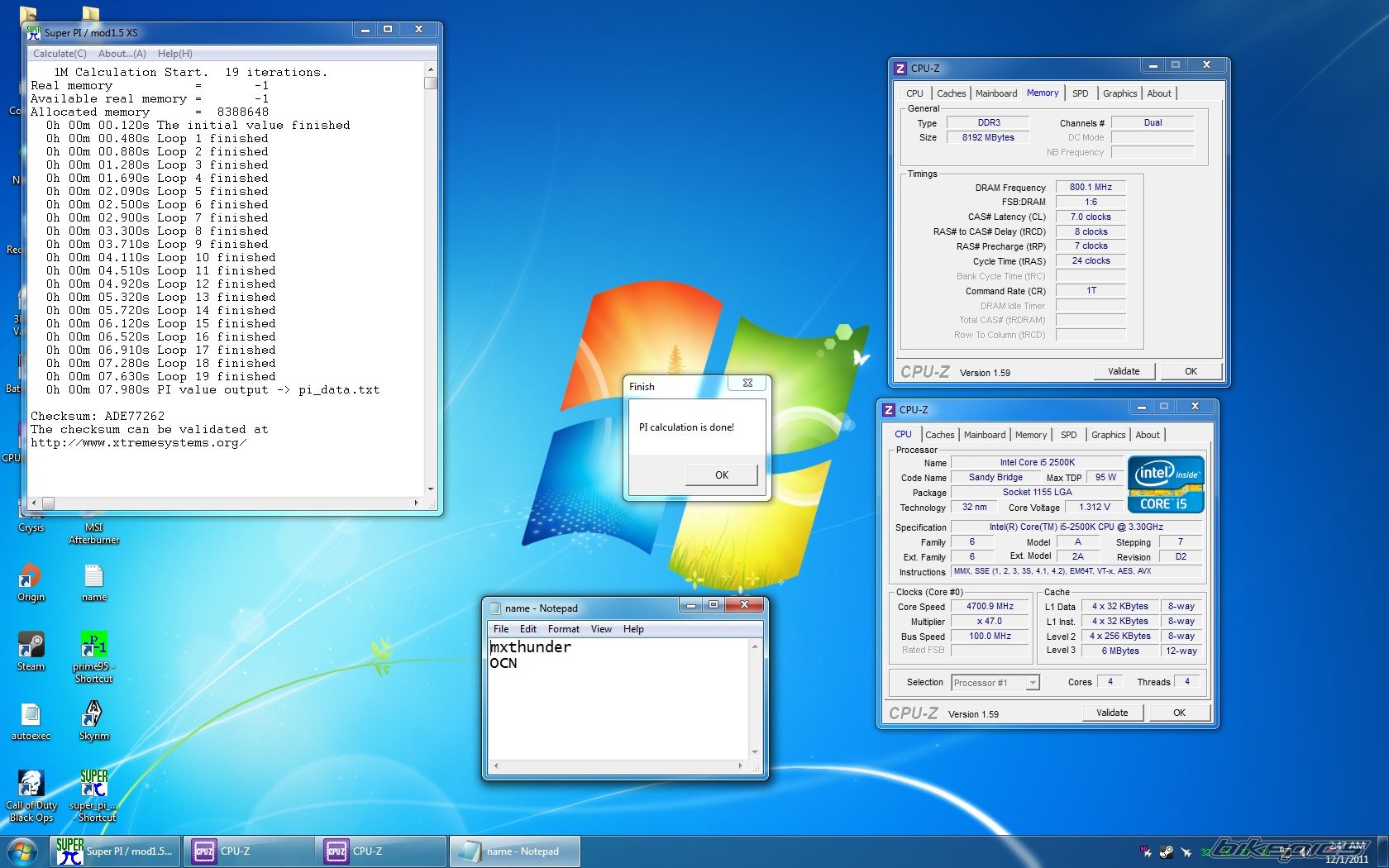
Task: Switch to the Notepad taskbar button
Action: point(514,851)
